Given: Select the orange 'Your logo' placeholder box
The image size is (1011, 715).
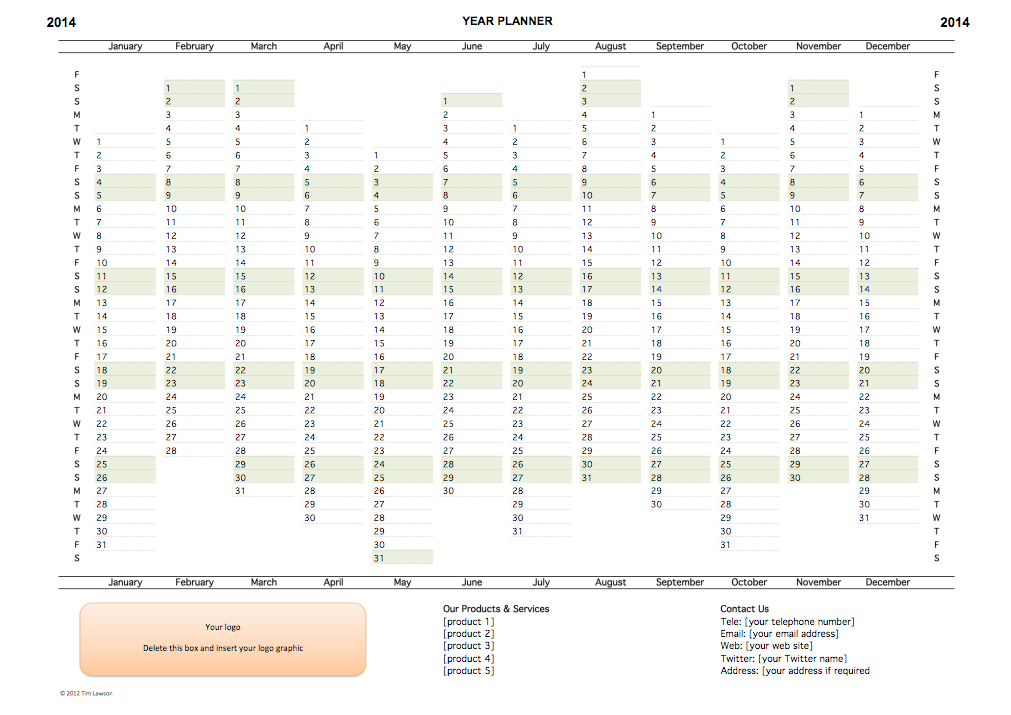Looking at the screenshot, I should tap(223, 638).
